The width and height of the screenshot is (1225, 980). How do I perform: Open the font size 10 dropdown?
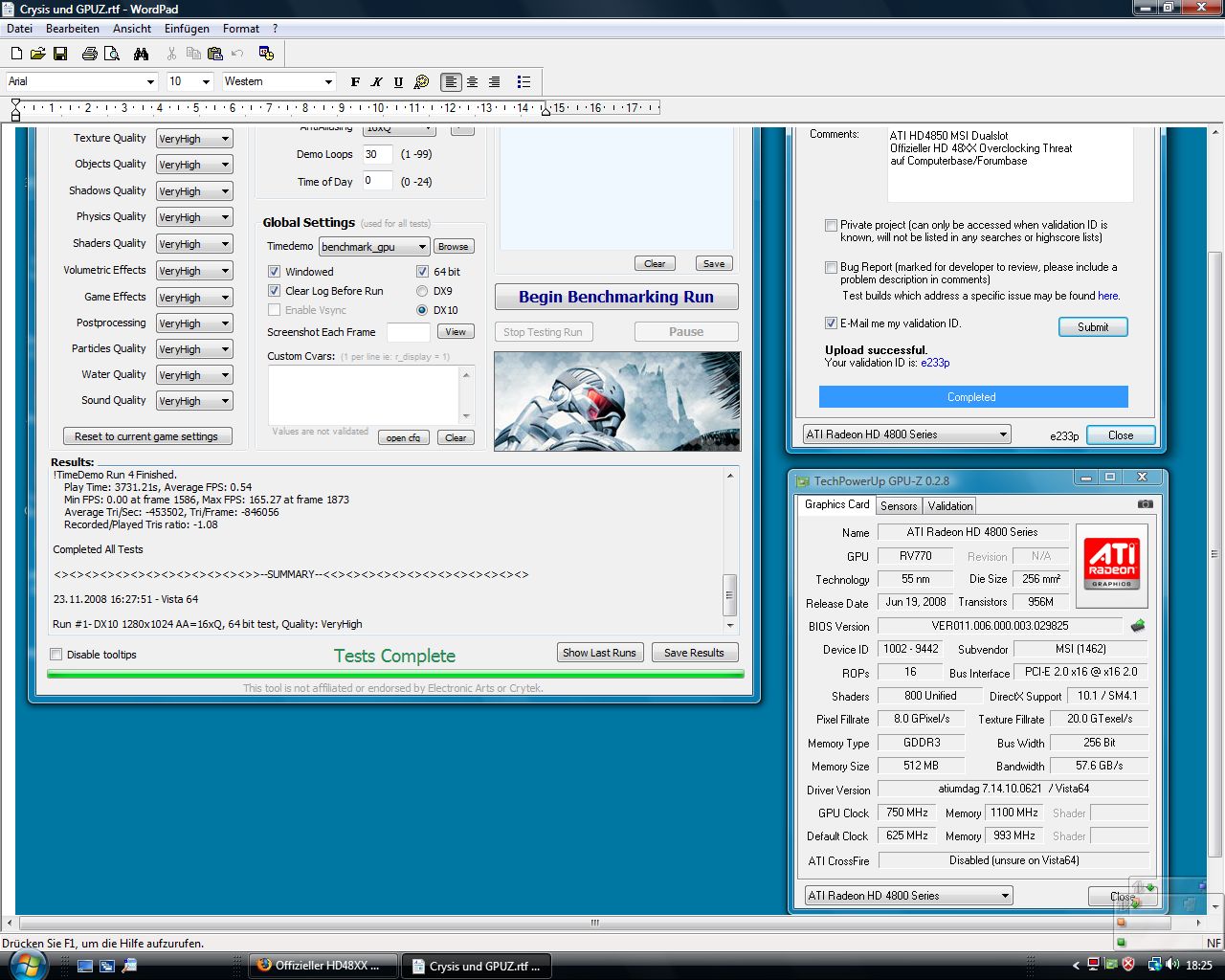click(206, 82)
